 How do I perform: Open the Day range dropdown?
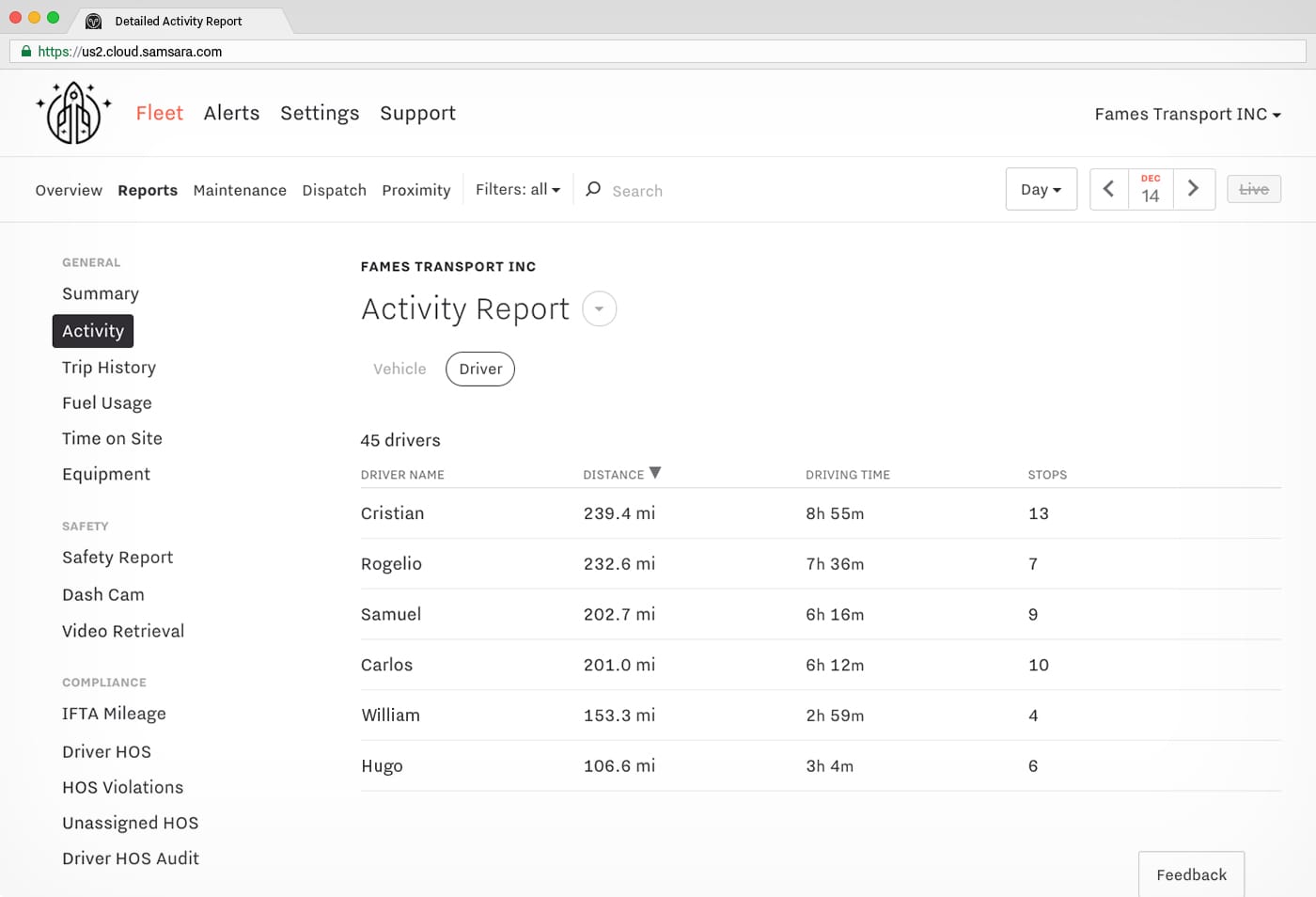1042,189
